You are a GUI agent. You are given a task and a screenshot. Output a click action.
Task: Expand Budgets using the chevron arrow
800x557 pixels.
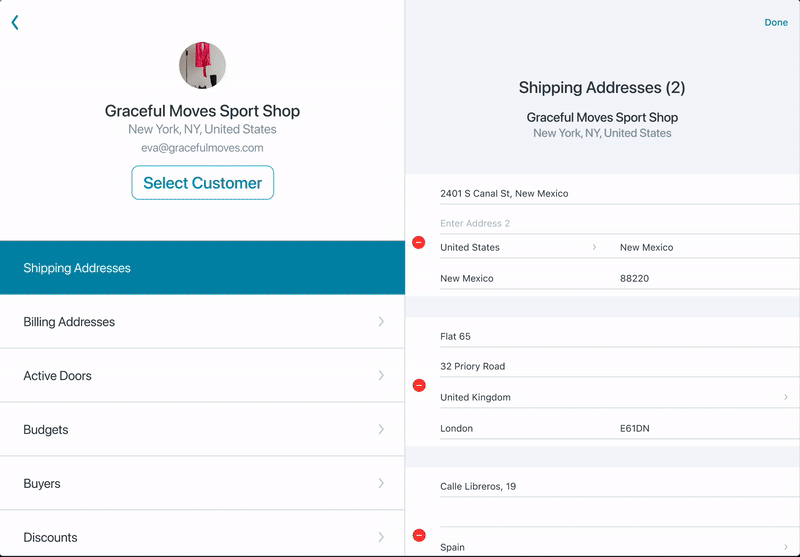pos(381,430)
